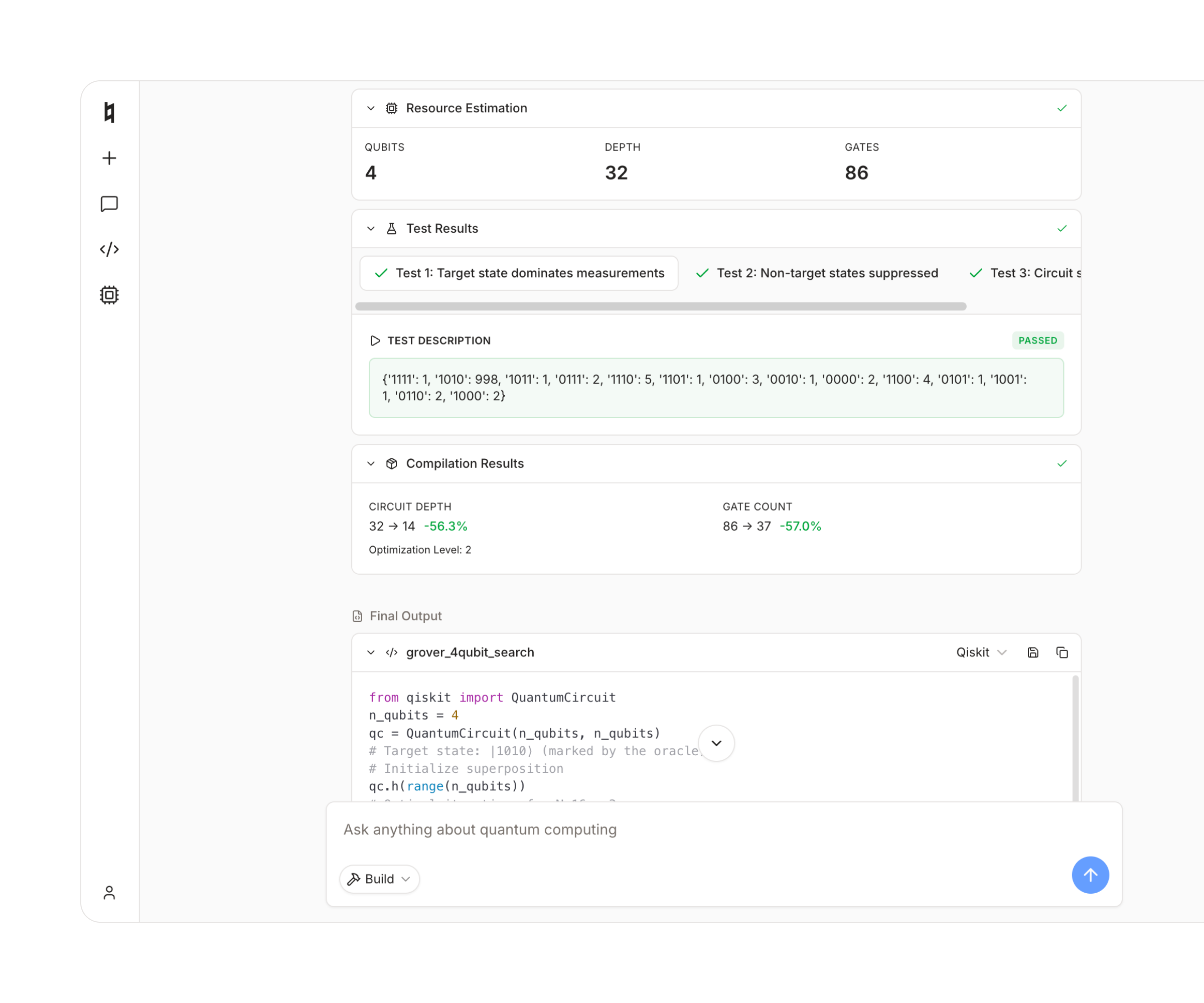This screenshot has width=1204, height=1003.
Task: Click the app logo at sidebar top
Action: tap(109, 113)
